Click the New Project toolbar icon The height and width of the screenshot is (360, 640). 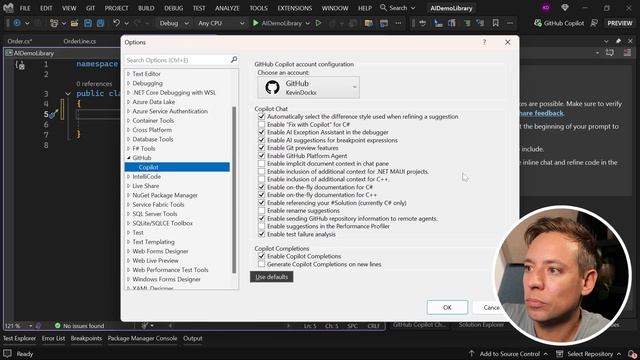pyautogui.click(x=54, y=23)
